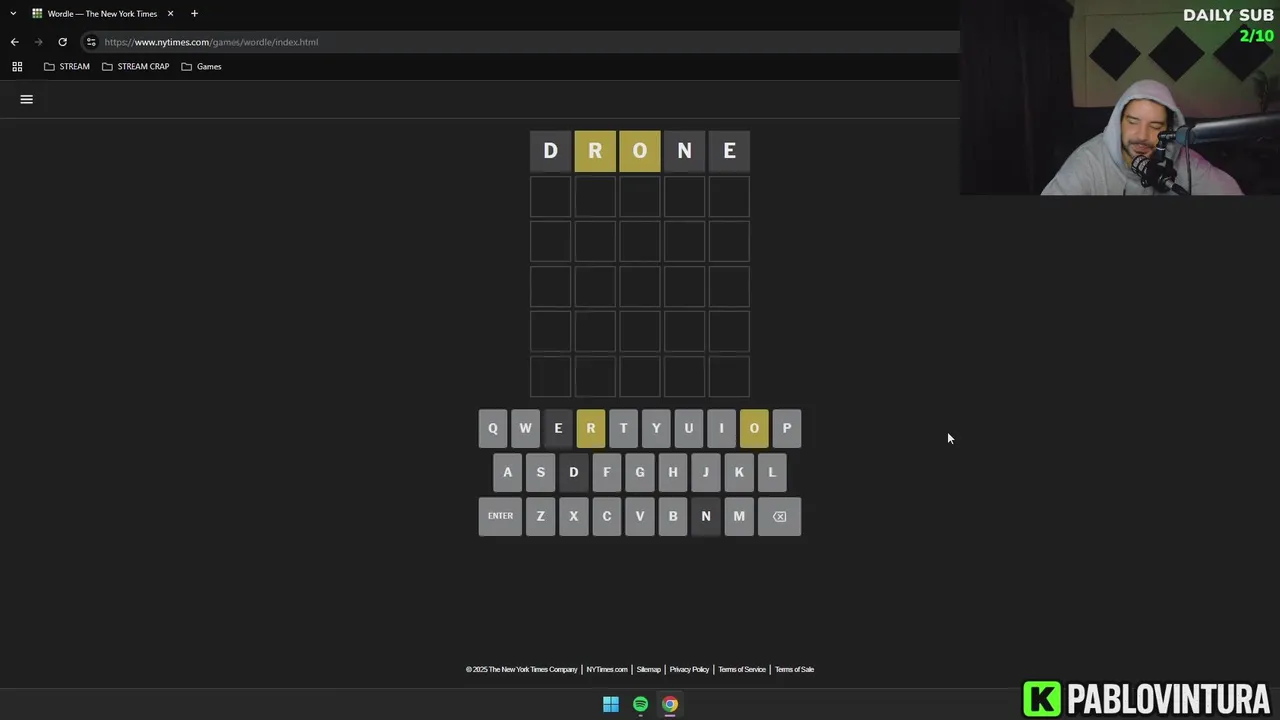
Task: Submit guess with the ENTER key
Action: point(500,516)
